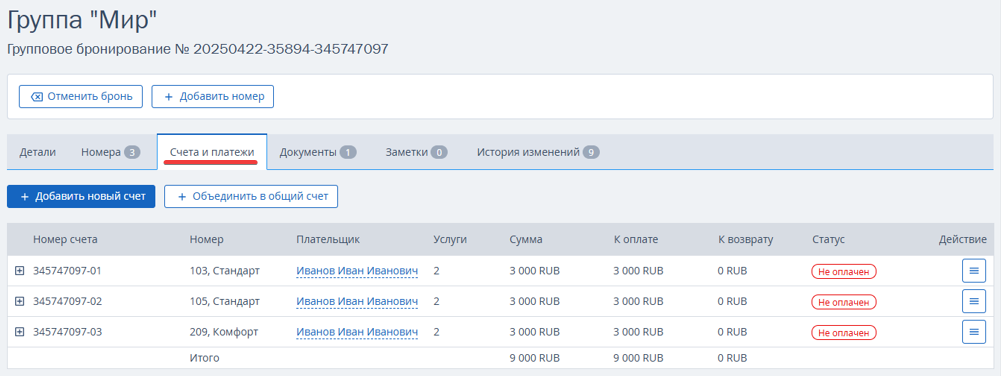This screenshot has height=376, width=1001.
Task: Open the Номера tab
Action: (110, 152)
